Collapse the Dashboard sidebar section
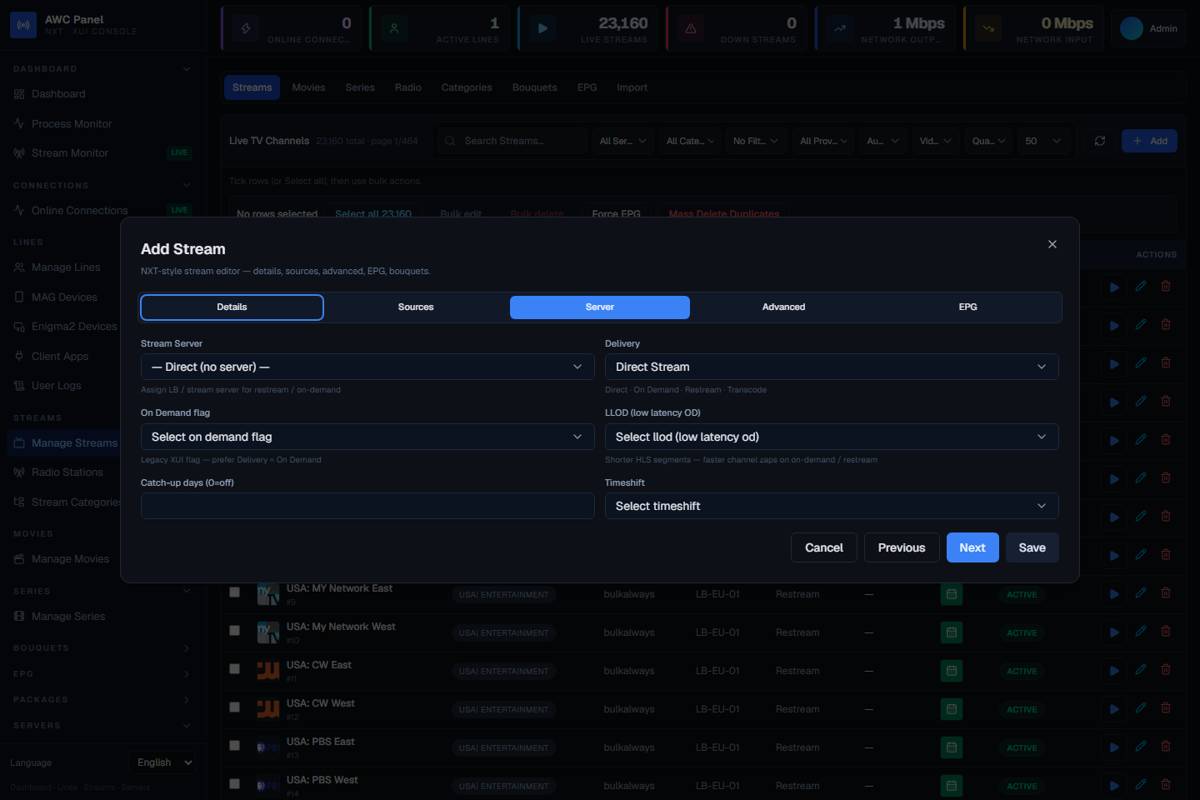The height and width of the screenshot is (800, 1200). click(100, 69)
